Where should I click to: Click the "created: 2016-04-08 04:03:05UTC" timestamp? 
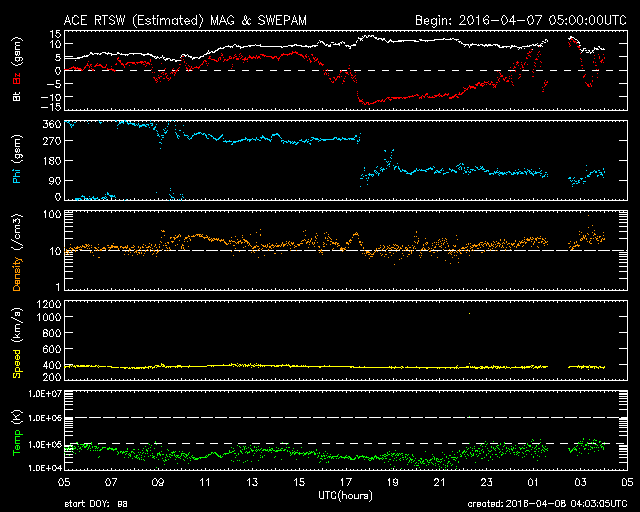point(547,504)
